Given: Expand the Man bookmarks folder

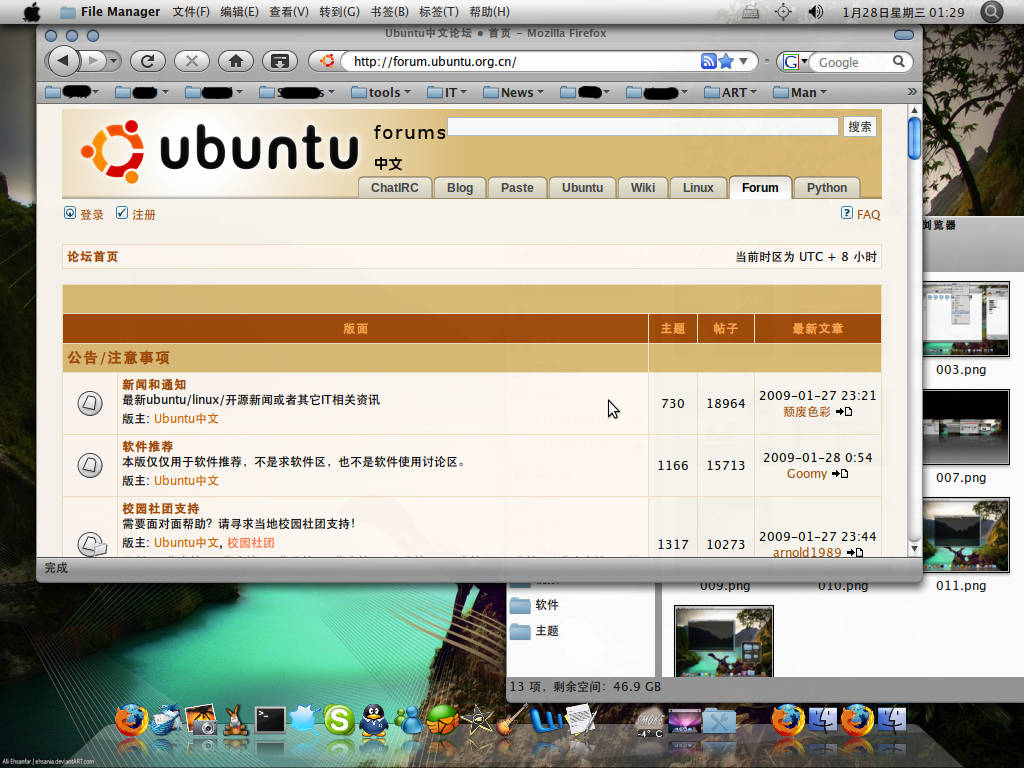Looking at the screenshot, I should [x=800, y=93].
